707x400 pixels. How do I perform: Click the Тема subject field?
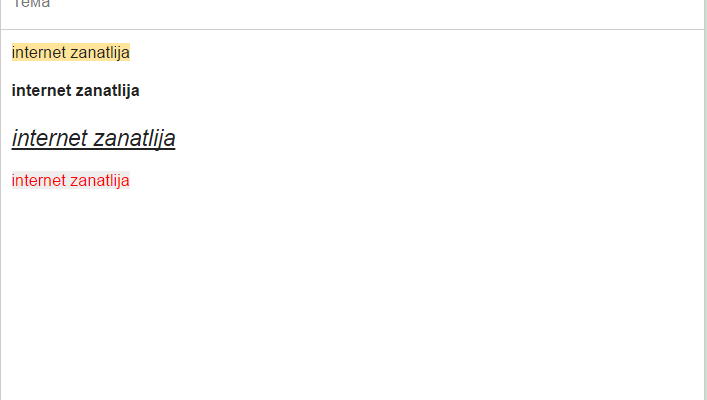353,7
